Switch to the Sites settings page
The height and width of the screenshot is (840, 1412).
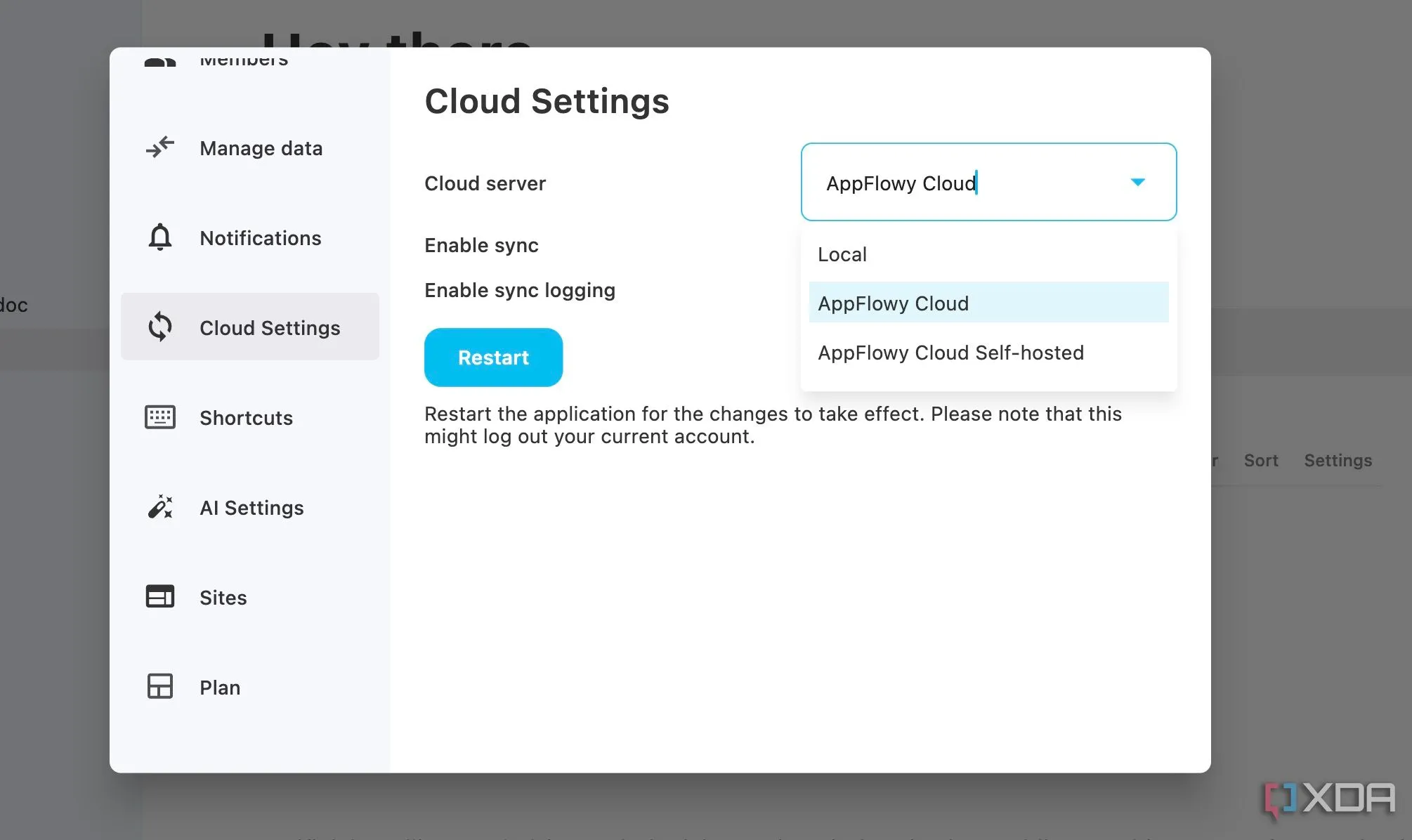coord(250,597)
